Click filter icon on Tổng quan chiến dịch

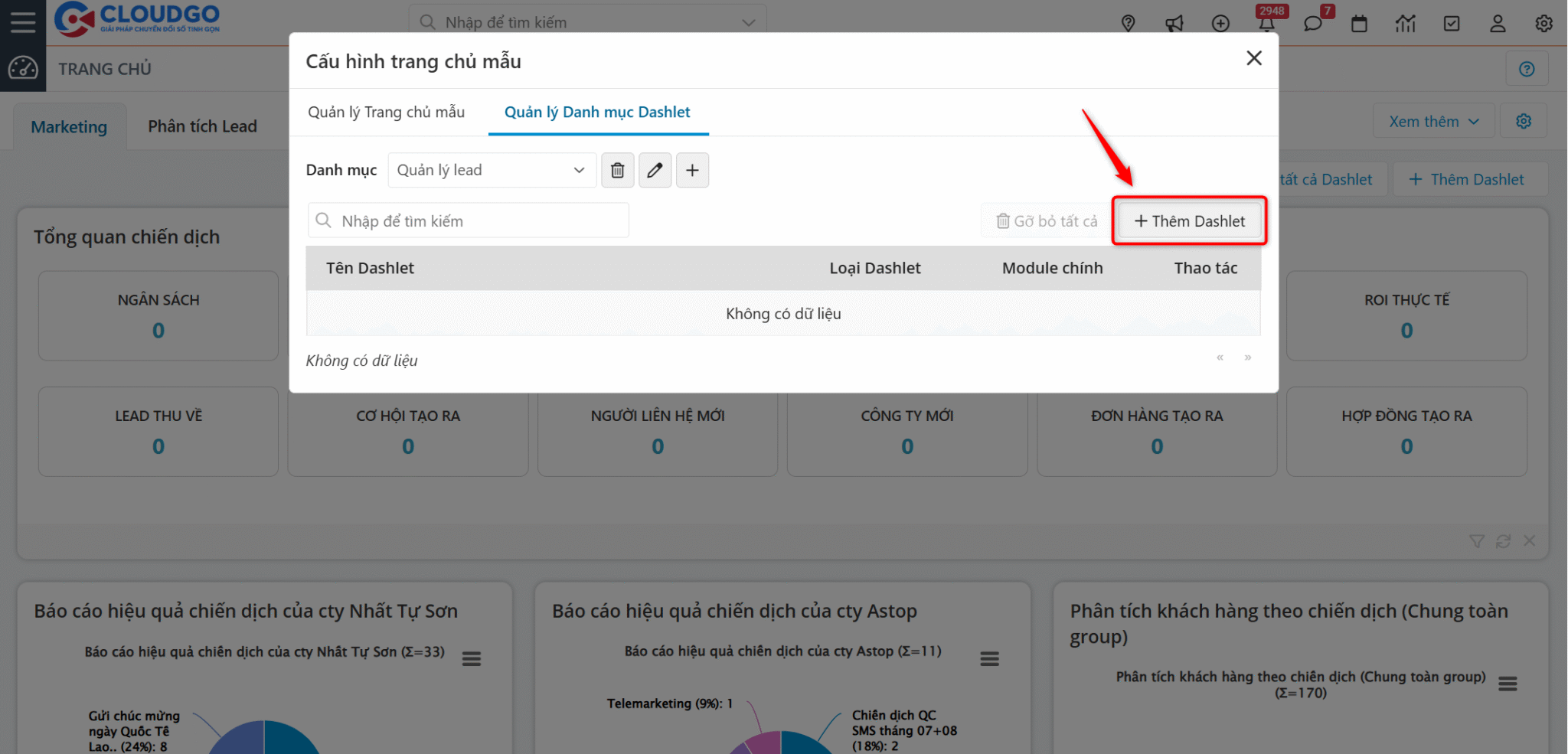point(1477,541)
